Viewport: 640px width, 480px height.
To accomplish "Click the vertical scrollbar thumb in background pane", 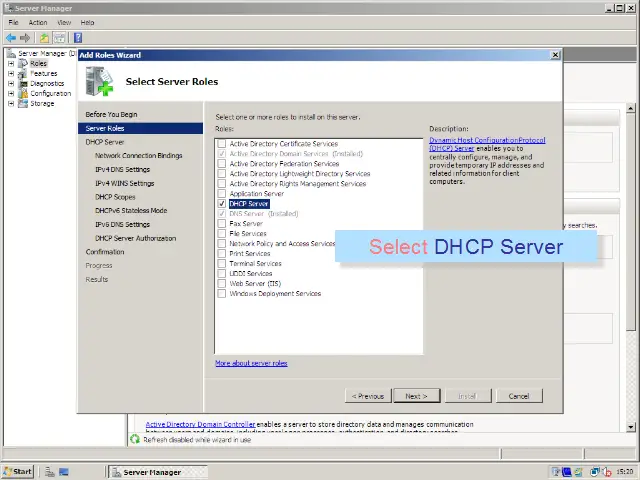I will coord(631,222).
